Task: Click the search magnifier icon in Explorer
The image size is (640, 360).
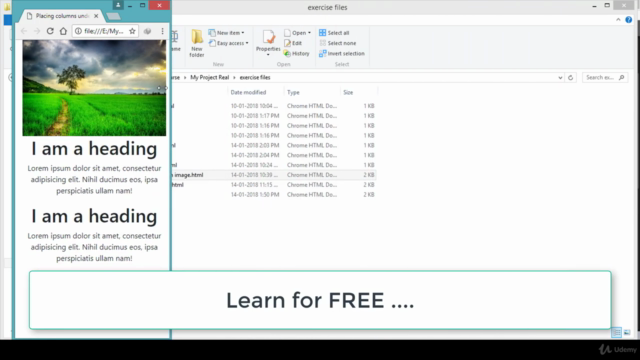Action: point(622,78)
